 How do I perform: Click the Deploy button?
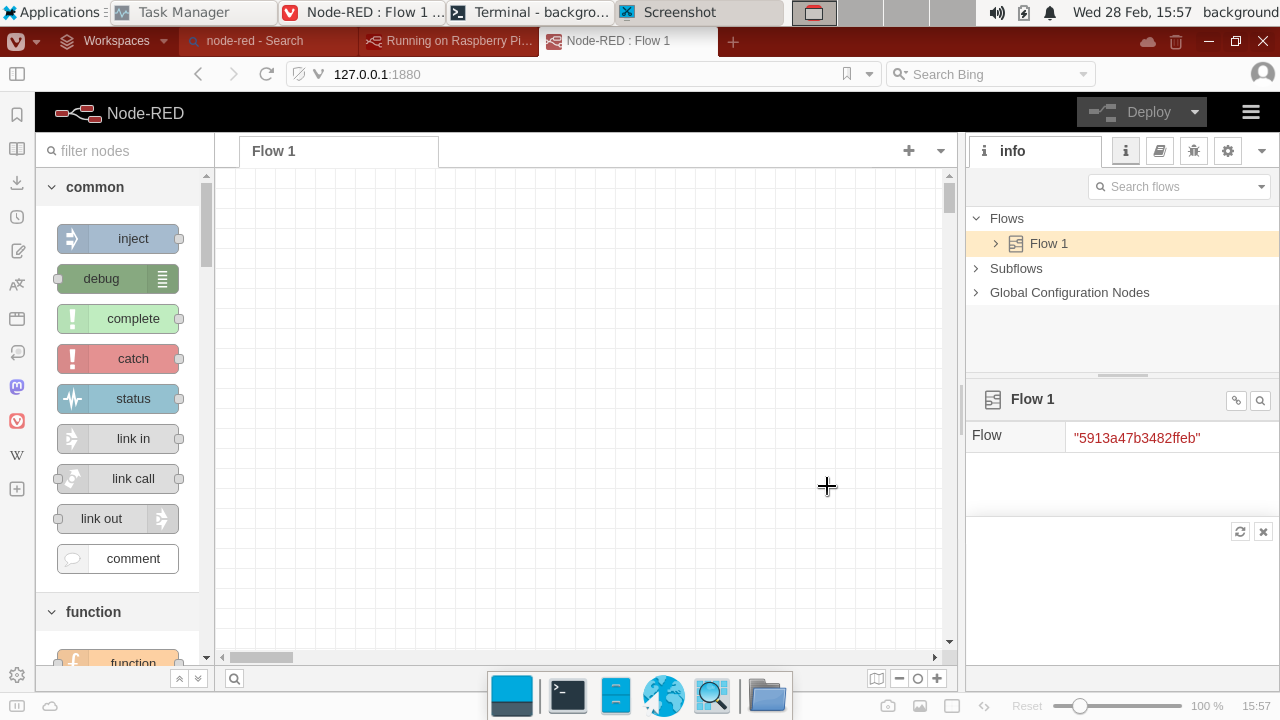coord(1140,112)
